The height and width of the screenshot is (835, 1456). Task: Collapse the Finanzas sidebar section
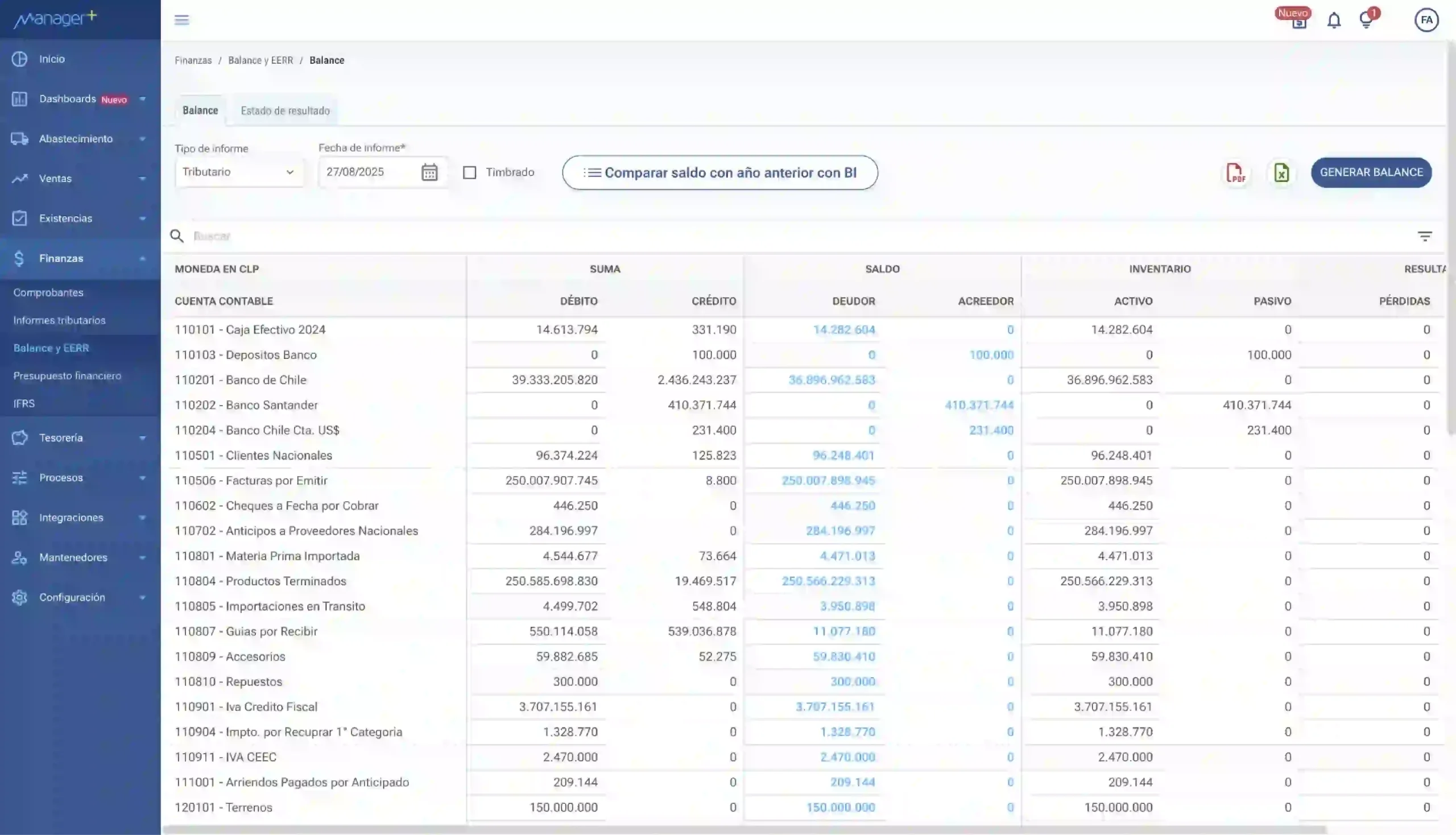click(79, 259)
